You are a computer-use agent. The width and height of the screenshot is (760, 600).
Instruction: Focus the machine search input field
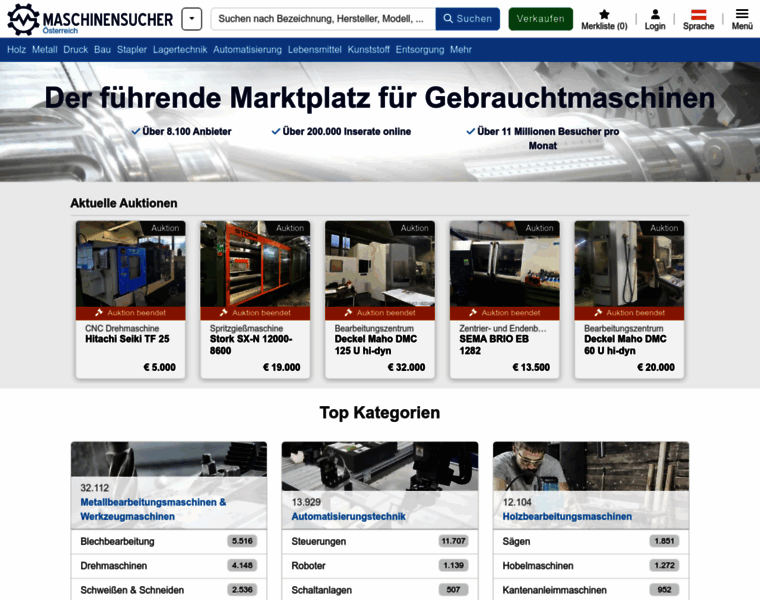pos(323,19)
